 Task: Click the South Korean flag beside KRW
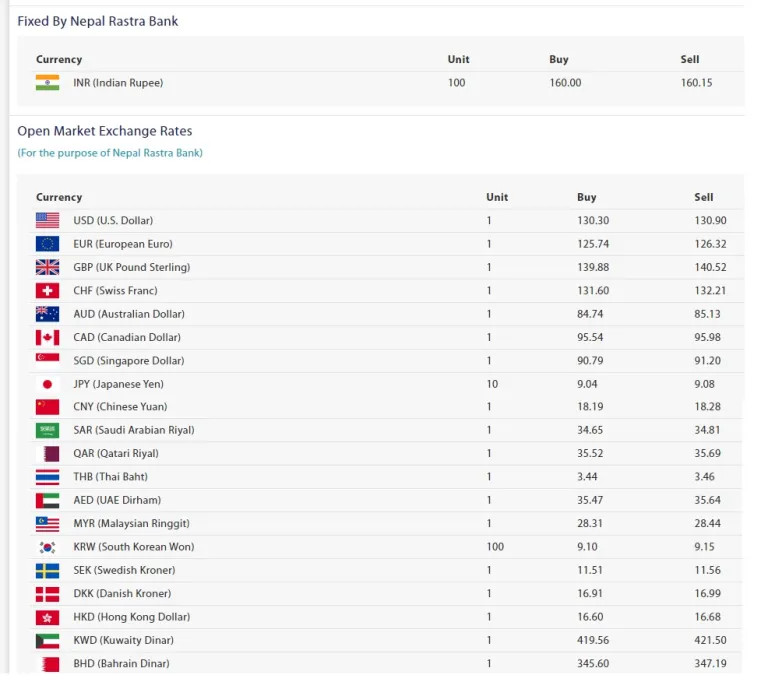pos(48,547)
